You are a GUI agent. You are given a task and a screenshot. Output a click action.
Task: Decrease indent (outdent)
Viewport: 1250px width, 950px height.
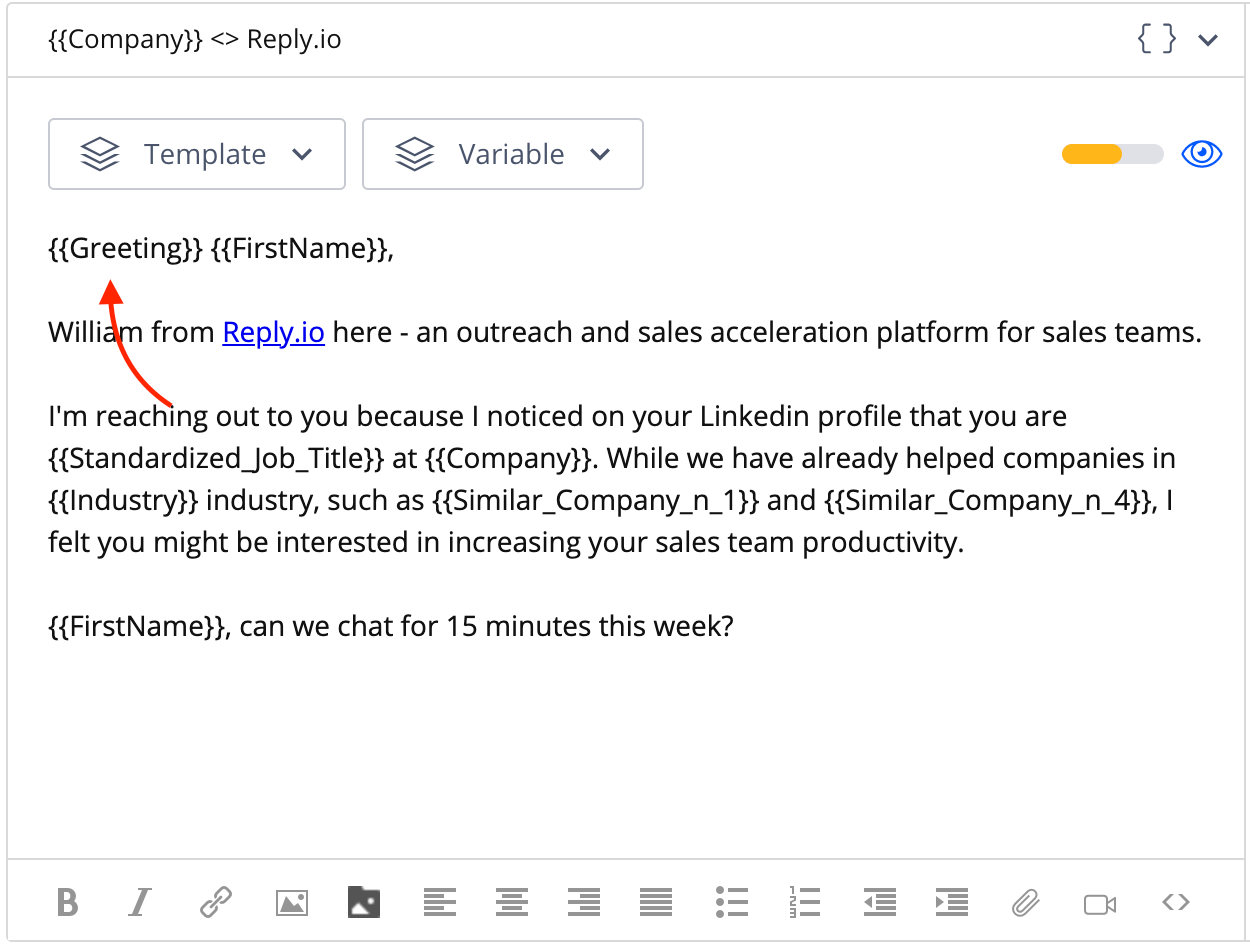(880, 903)
